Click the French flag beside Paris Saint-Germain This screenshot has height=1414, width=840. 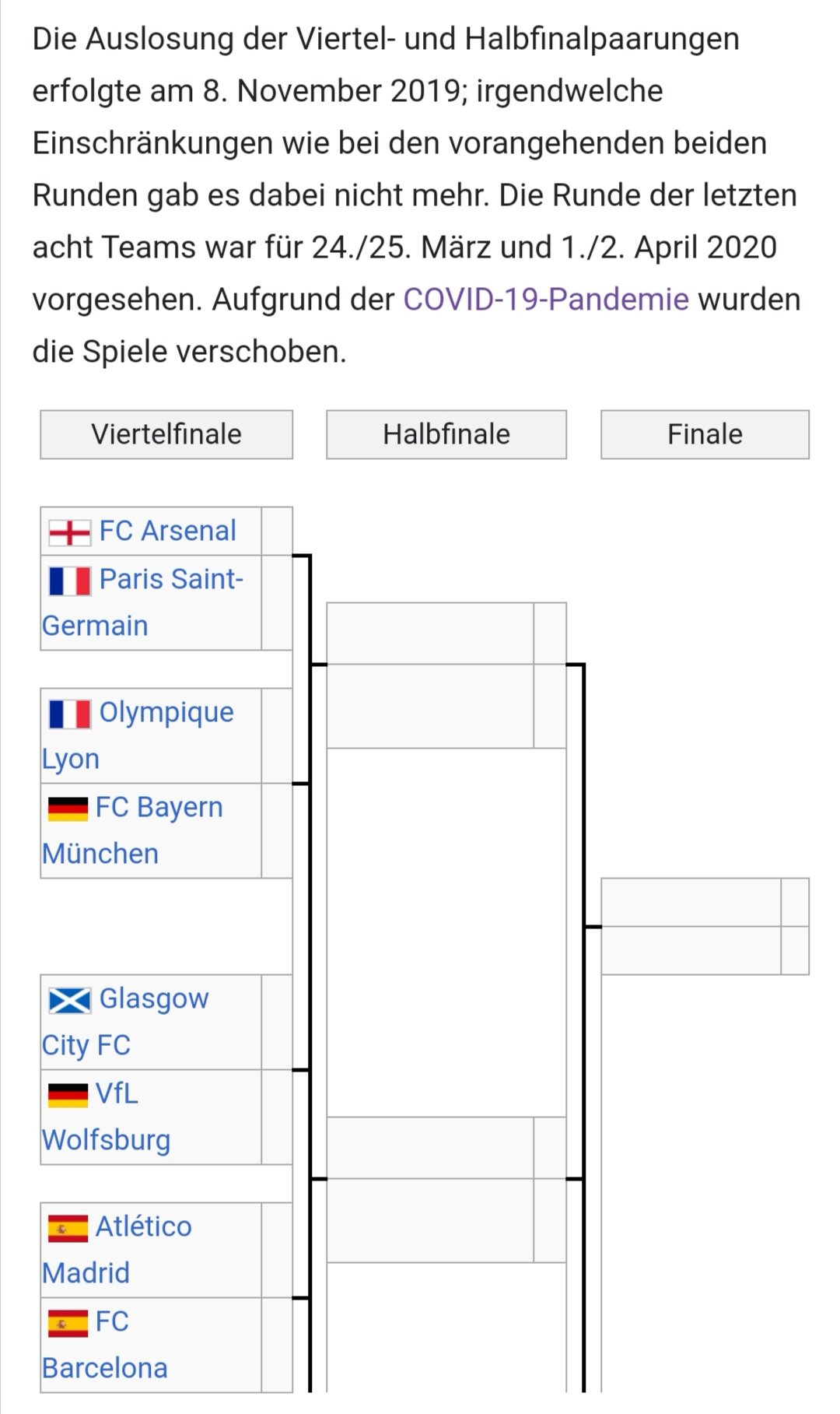click(69, 581)
